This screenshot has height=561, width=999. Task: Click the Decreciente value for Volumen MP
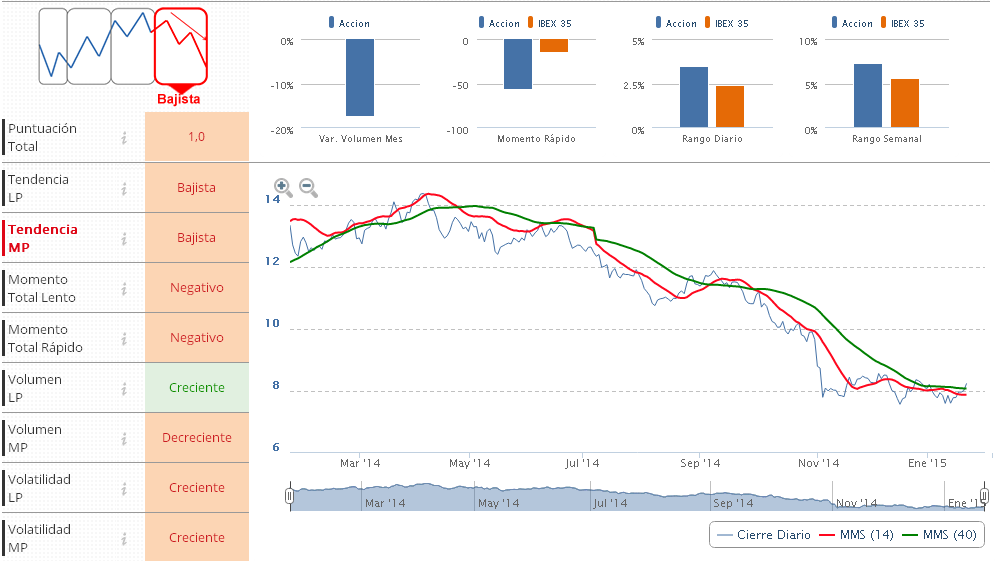coord(197,438)
